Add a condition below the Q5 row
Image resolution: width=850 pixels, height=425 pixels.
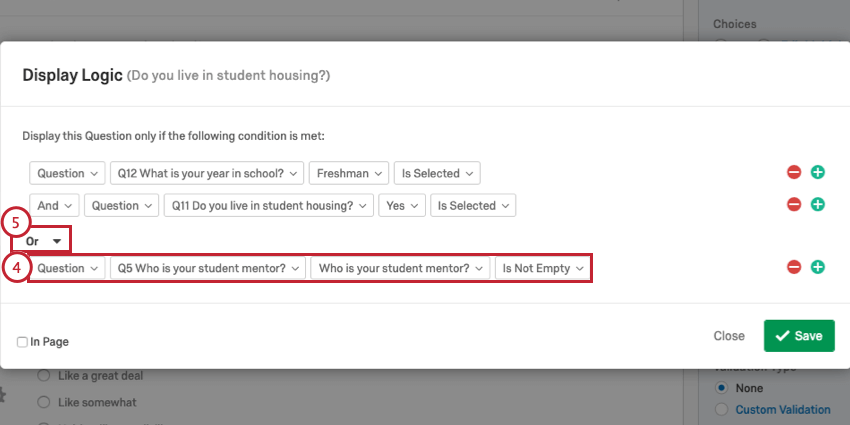pyautogui.click(x=817, y=267)
